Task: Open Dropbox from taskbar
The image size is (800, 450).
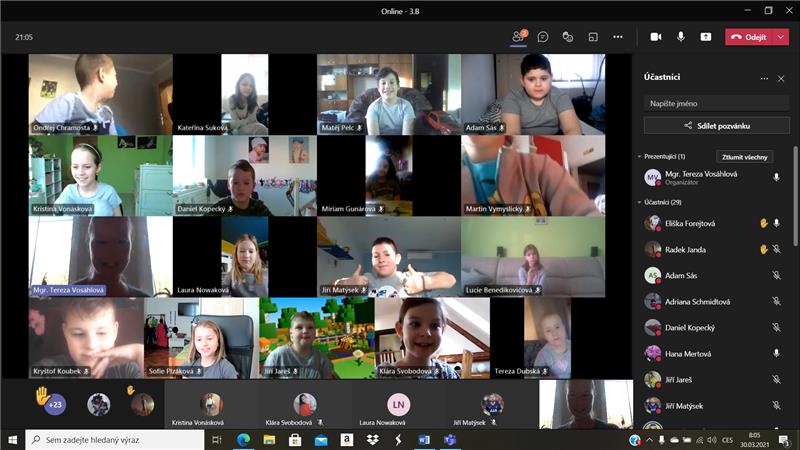Action: coord(372,440)
